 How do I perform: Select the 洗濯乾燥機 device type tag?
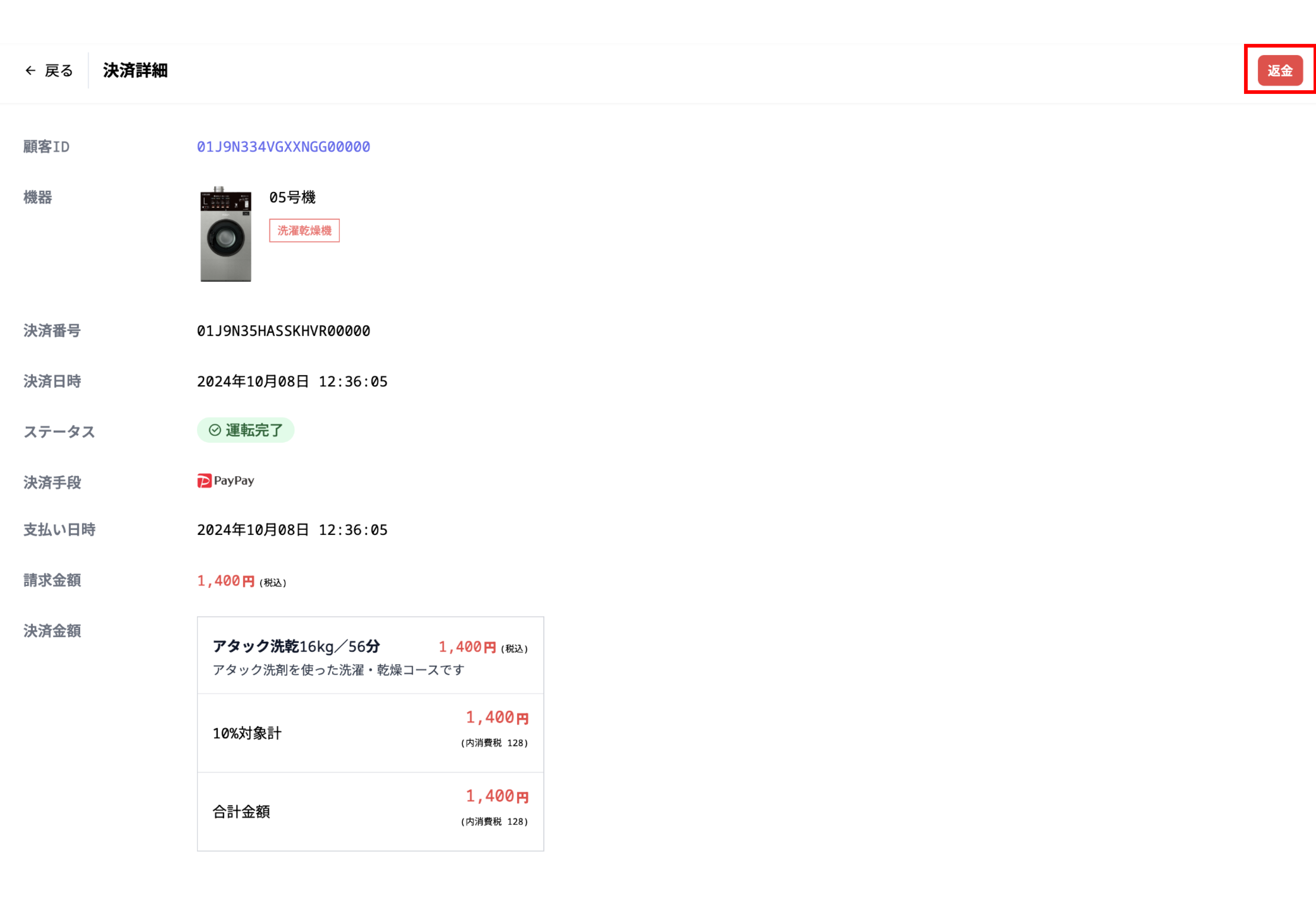(304, 230)
